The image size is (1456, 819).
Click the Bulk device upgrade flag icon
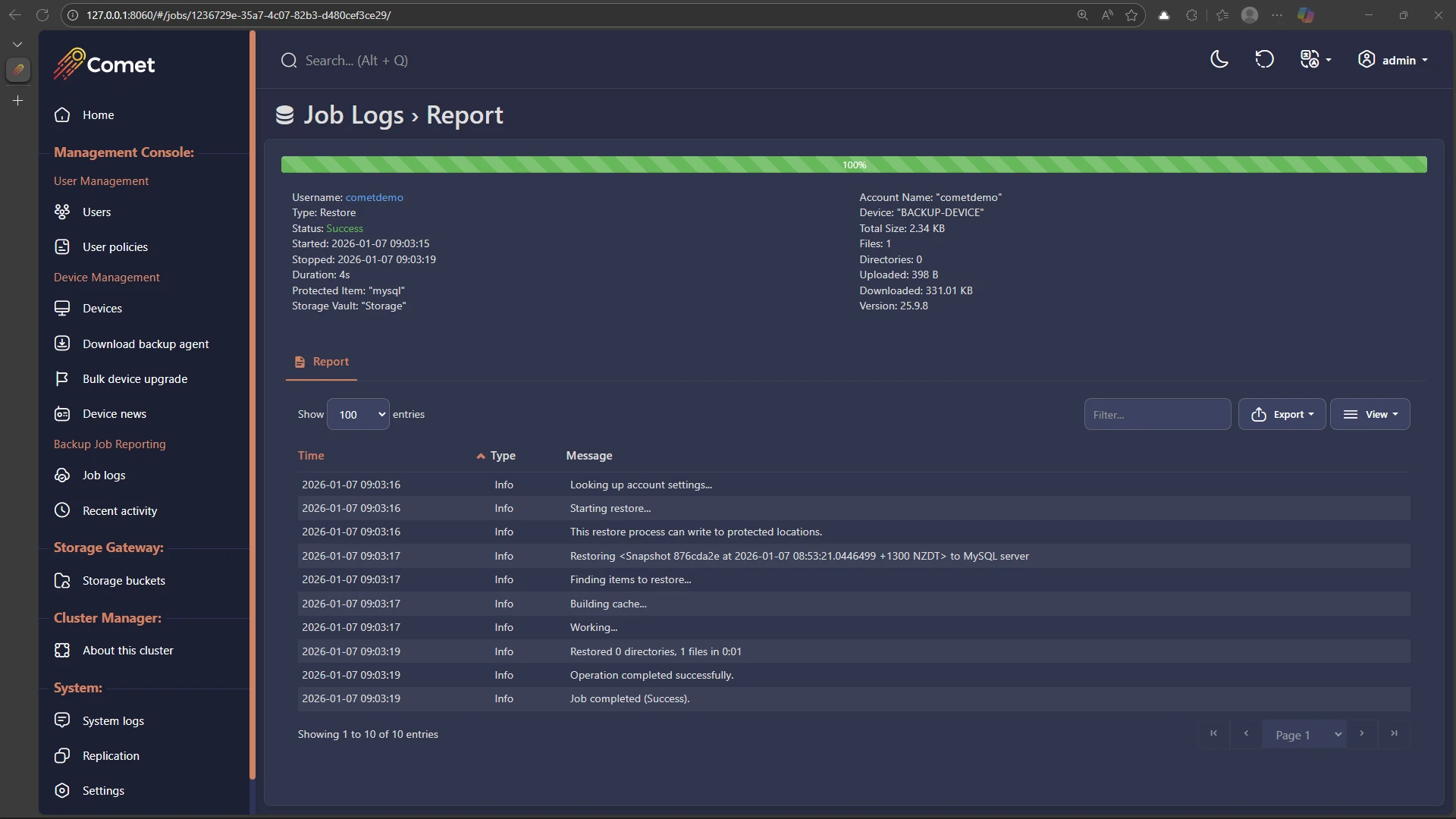(x=62, y=378)
